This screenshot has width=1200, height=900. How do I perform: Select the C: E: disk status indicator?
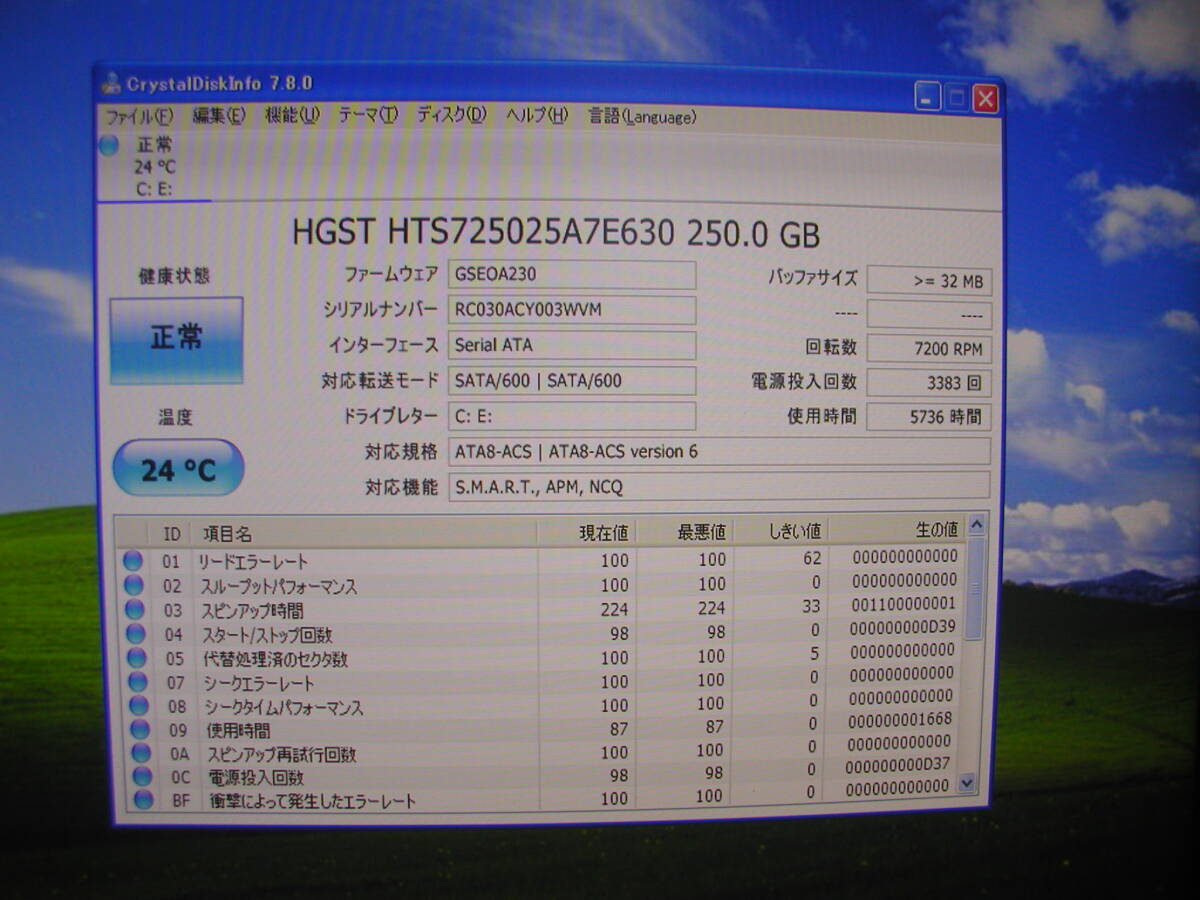point(153,166)
